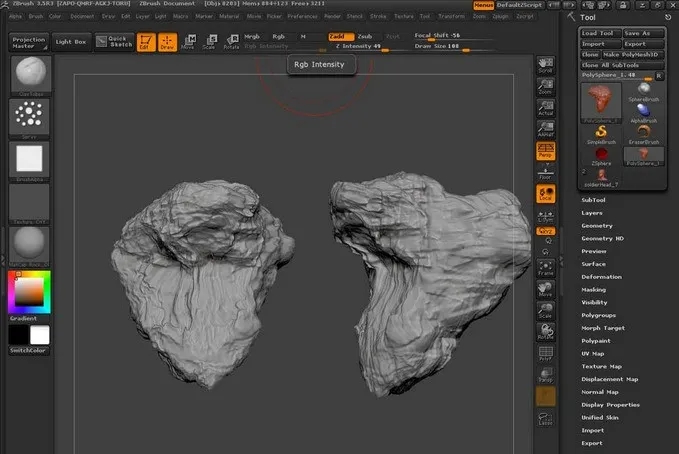Image resolution: width=679 pixels, height=454 pixels.
Task: Toggle Perspective (Persp) view mode
Action: coord(546,150)
